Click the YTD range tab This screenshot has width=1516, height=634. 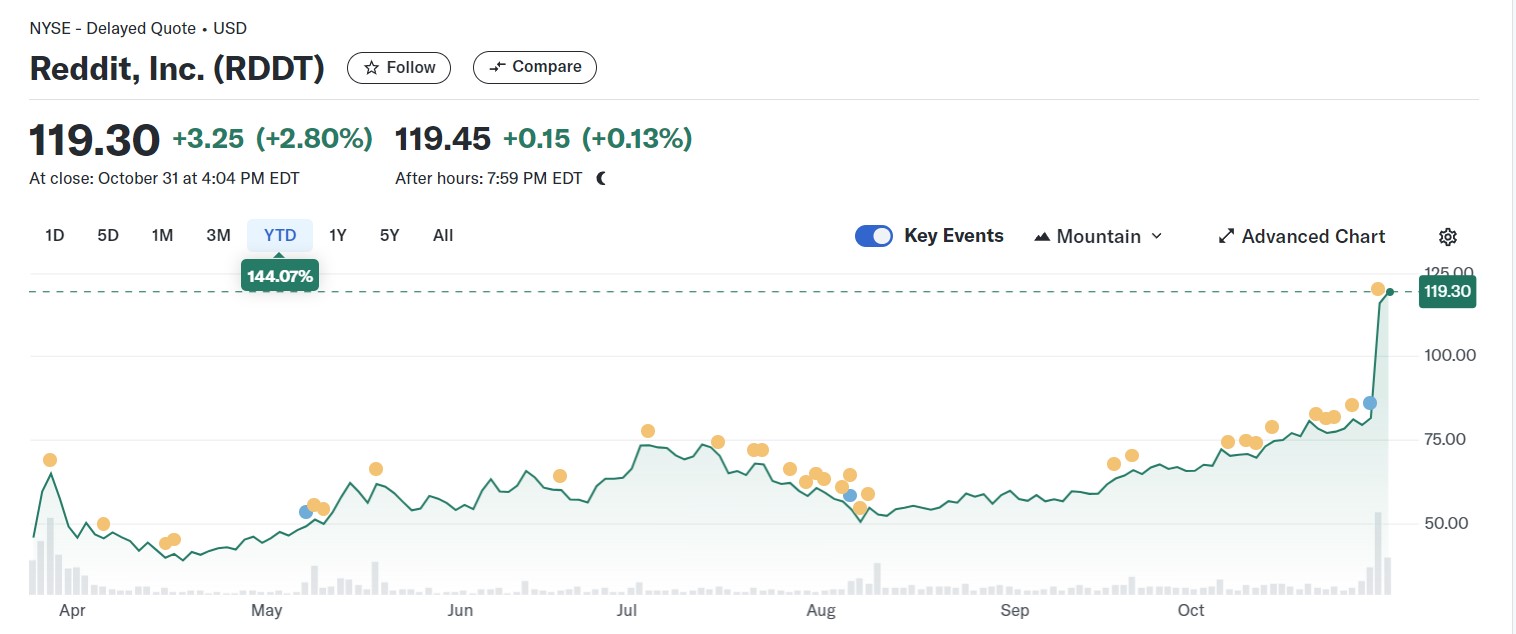coord(280,236)
